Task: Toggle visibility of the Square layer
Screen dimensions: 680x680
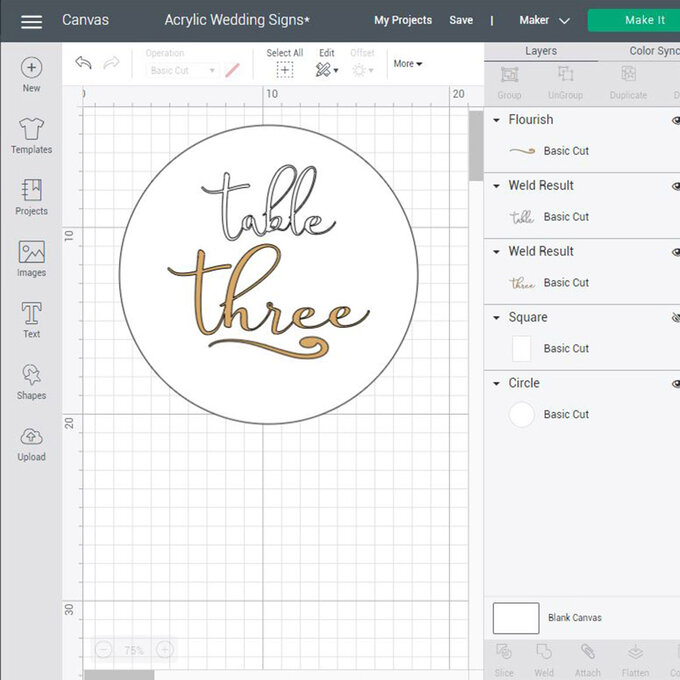Action: [x=675, y=318]
